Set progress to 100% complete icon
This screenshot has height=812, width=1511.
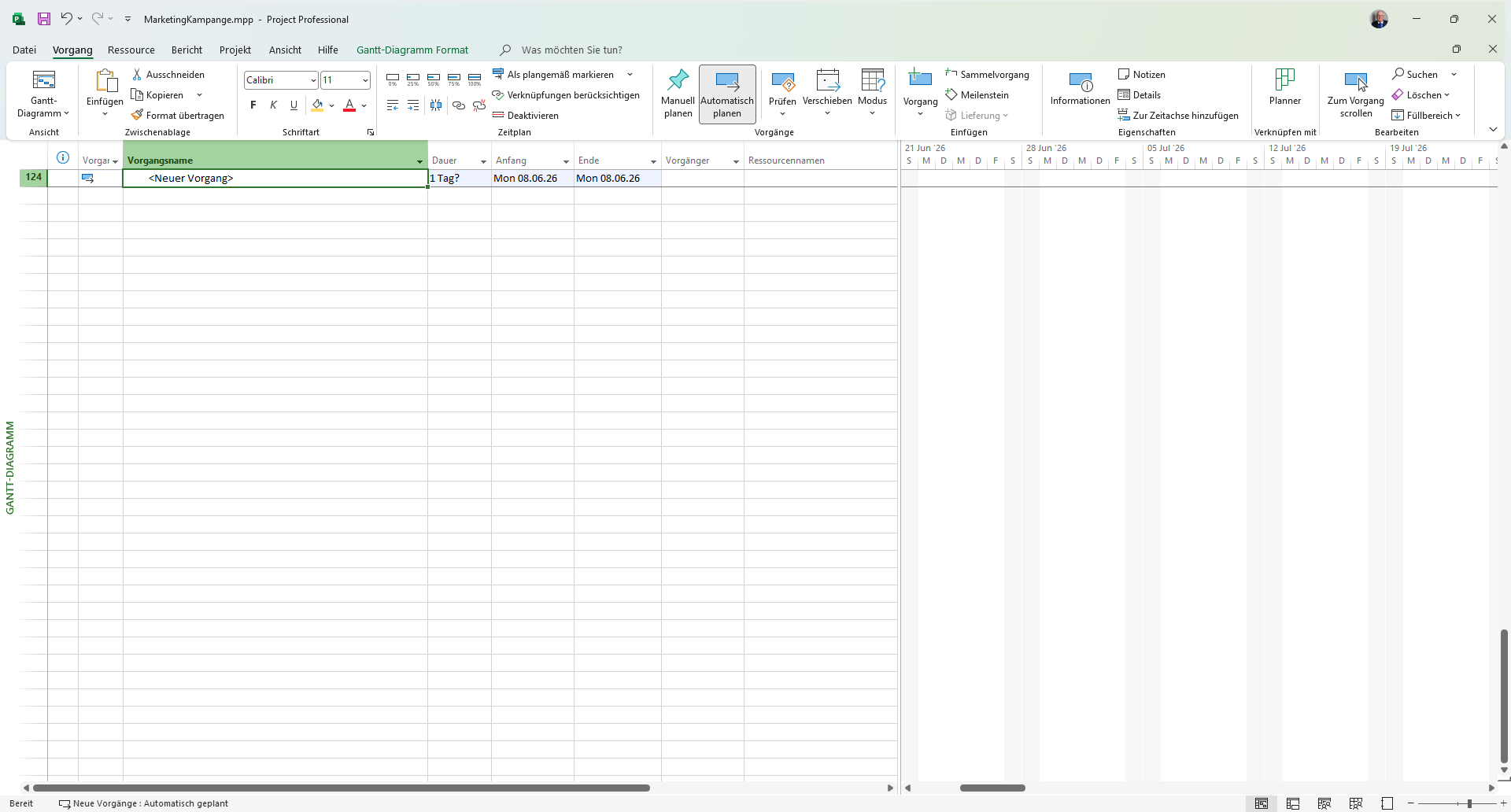[475, 79]
